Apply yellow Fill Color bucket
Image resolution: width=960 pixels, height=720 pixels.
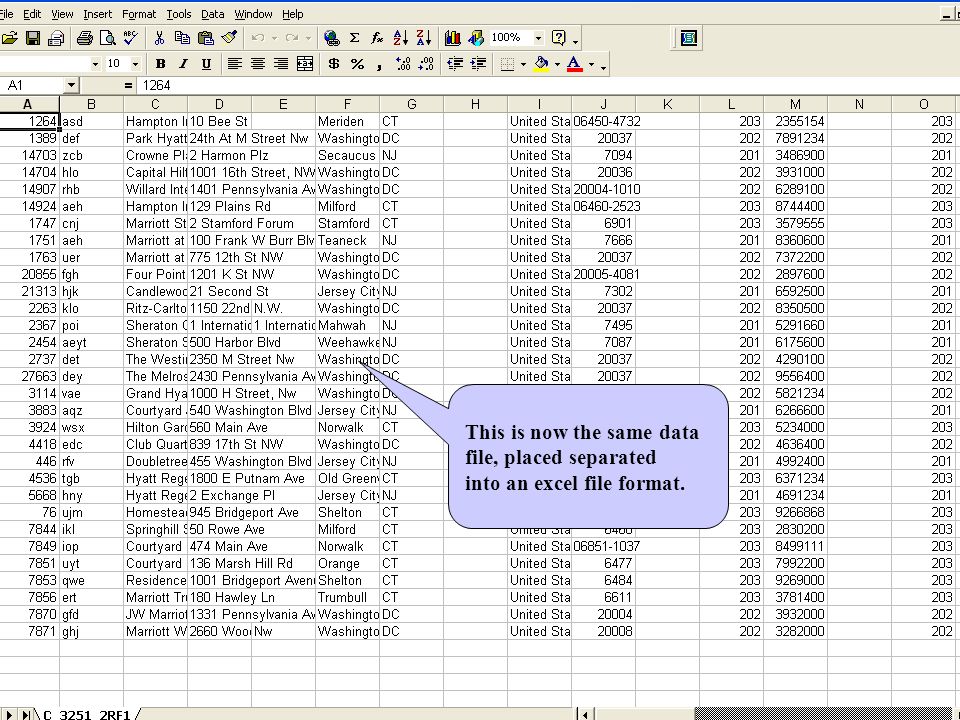(x=541, y=64)
